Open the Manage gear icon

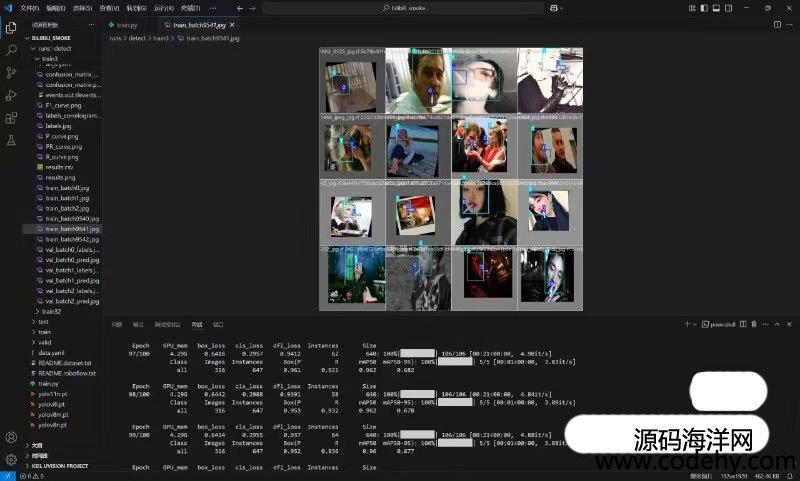pyautogui.click(x=11, y=459)
